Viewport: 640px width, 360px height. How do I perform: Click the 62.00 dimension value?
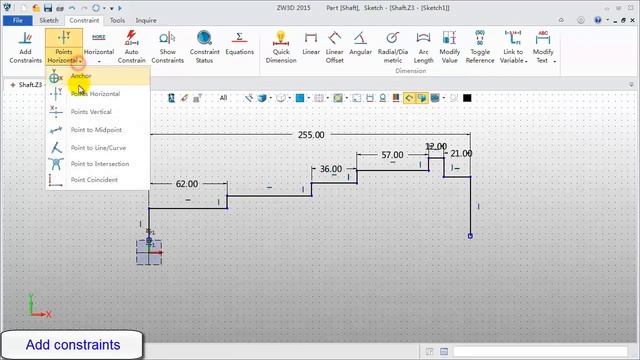pos(187,184)
